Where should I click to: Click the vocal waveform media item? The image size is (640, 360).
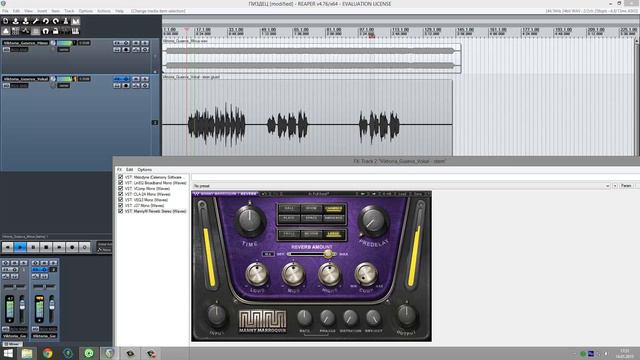[x=307, y=118]
